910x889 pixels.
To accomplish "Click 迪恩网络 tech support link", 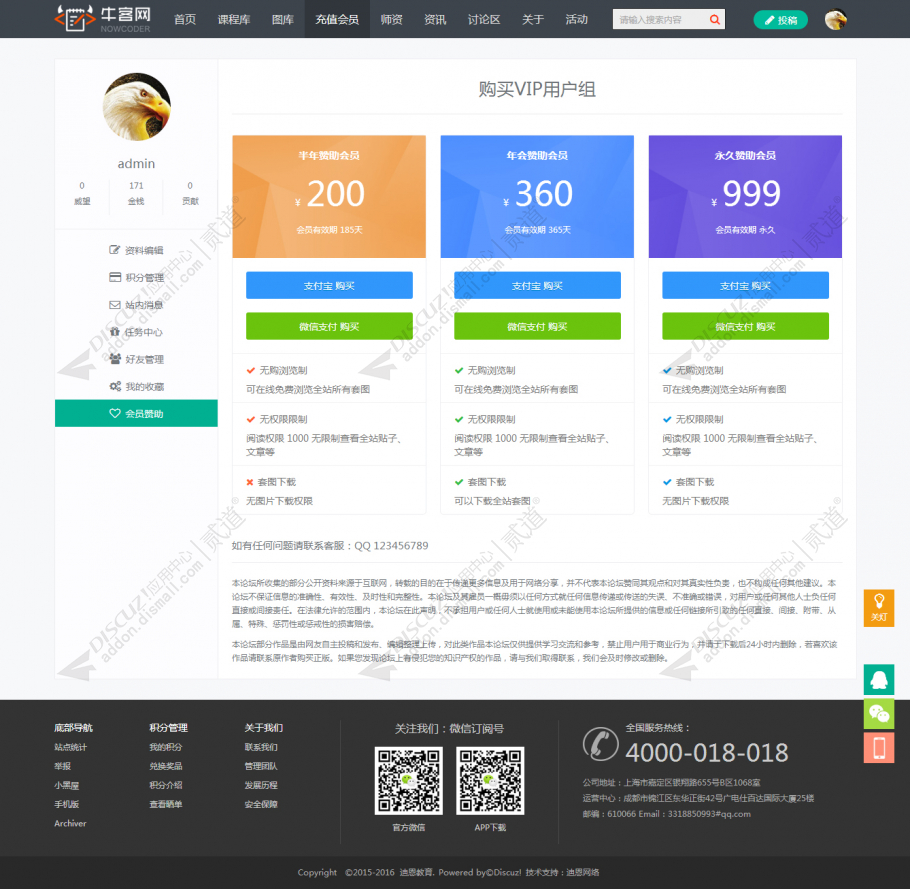I will click(x=583, y=872).
